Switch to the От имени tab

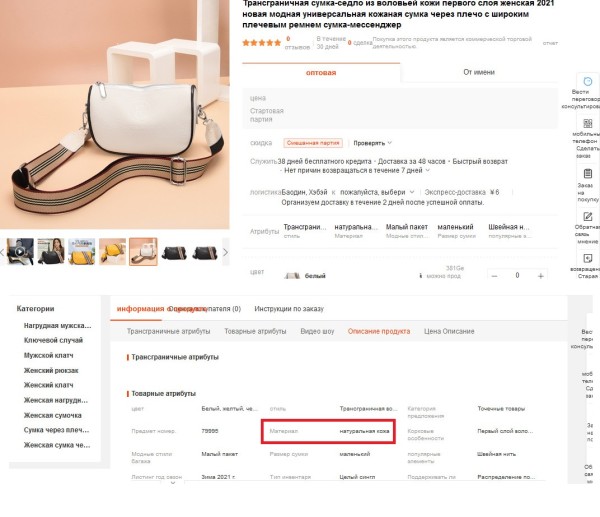(479, 72)
